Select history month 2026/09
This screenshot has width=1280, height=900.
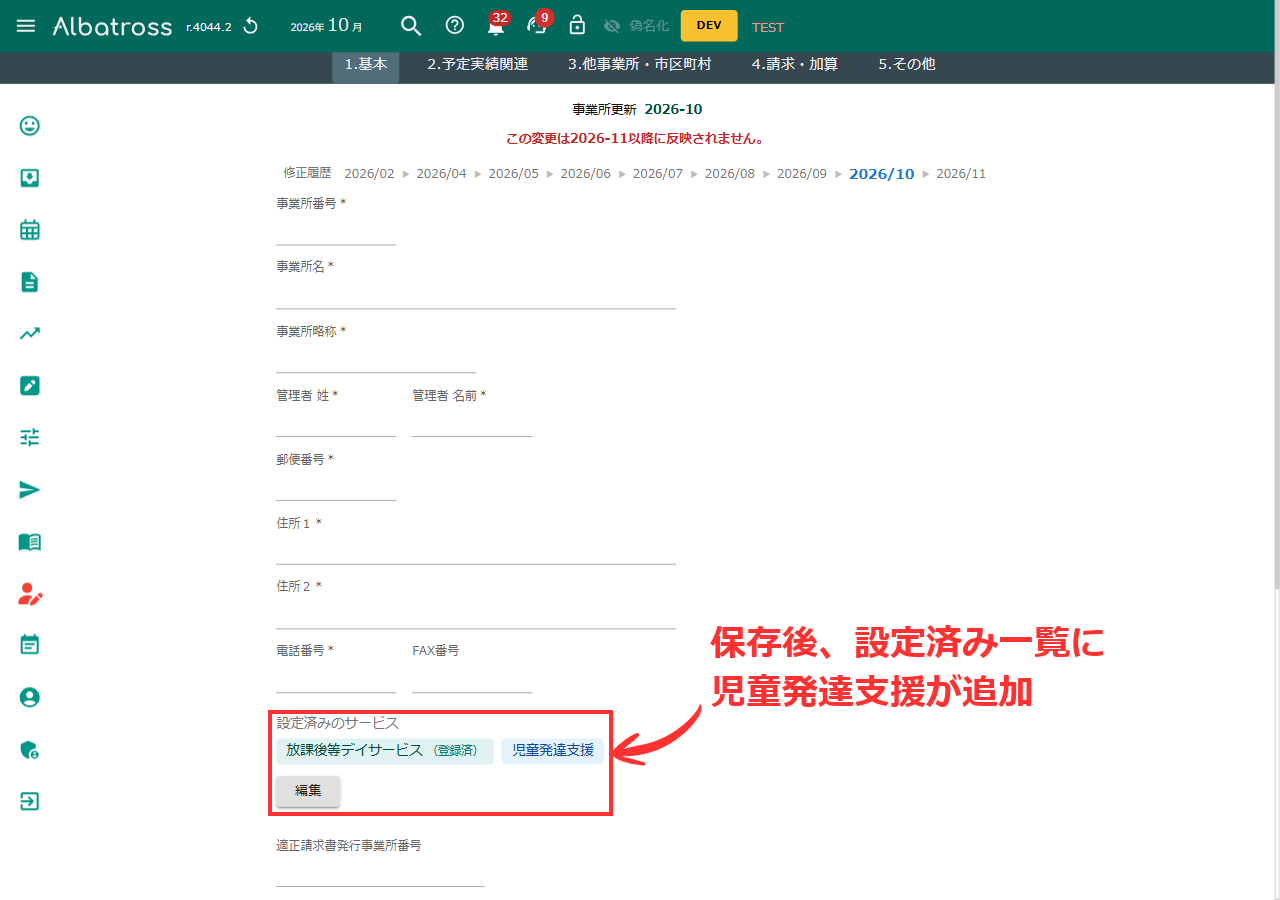point(802,174)
